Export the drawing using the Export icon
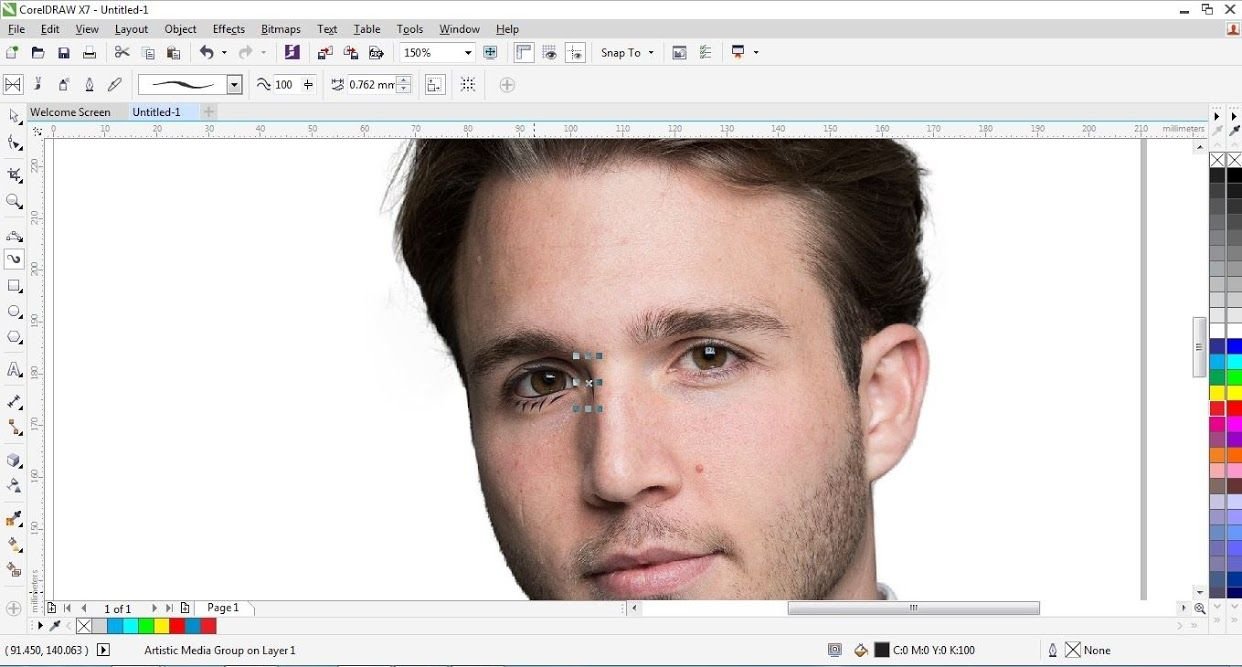Image resolution: width=1242 pixels, height=667 pixels. (x=351, y=53)
